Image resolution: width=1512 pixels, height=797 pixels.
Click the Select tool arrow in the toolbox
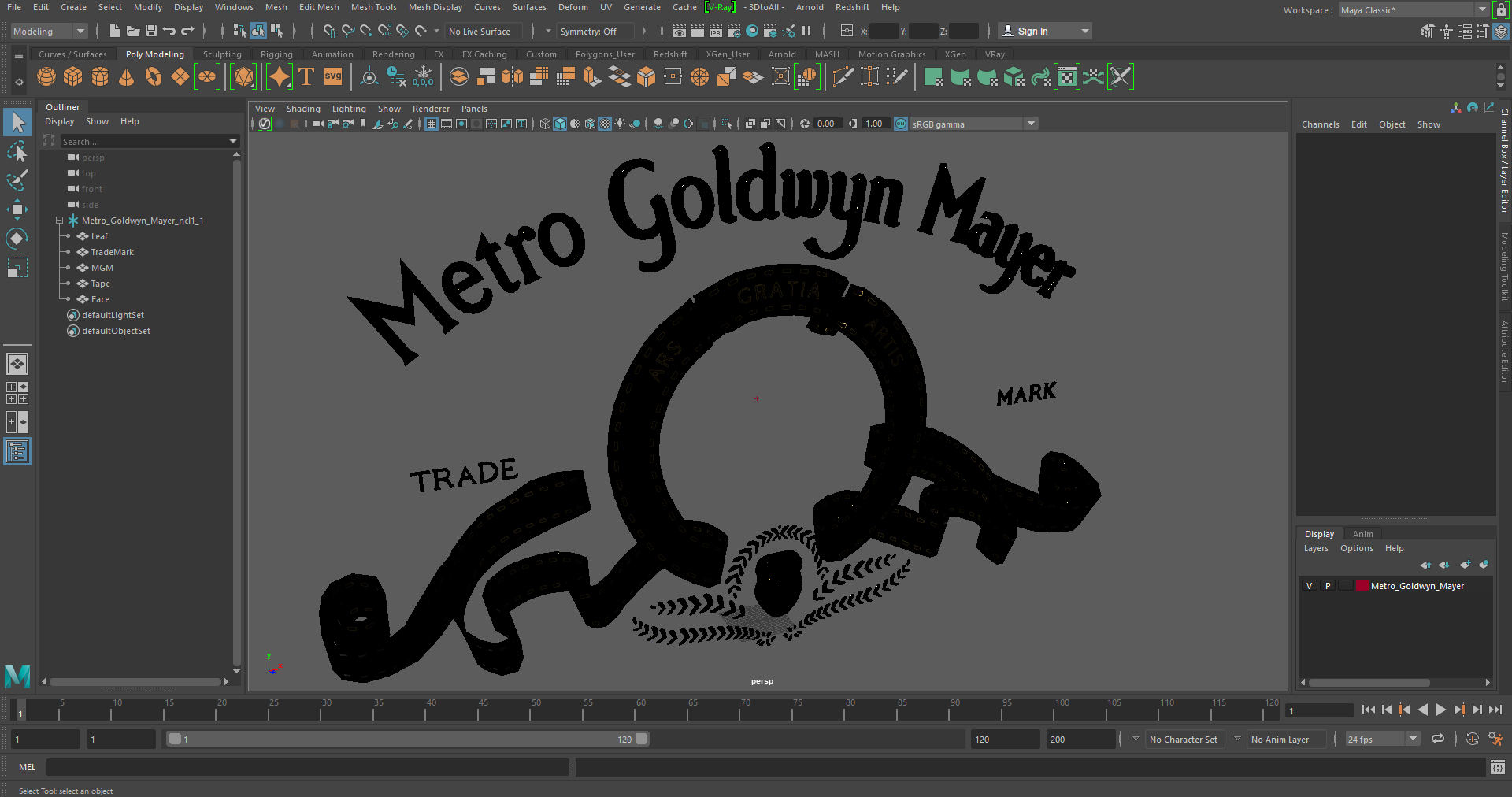[17, 122]
